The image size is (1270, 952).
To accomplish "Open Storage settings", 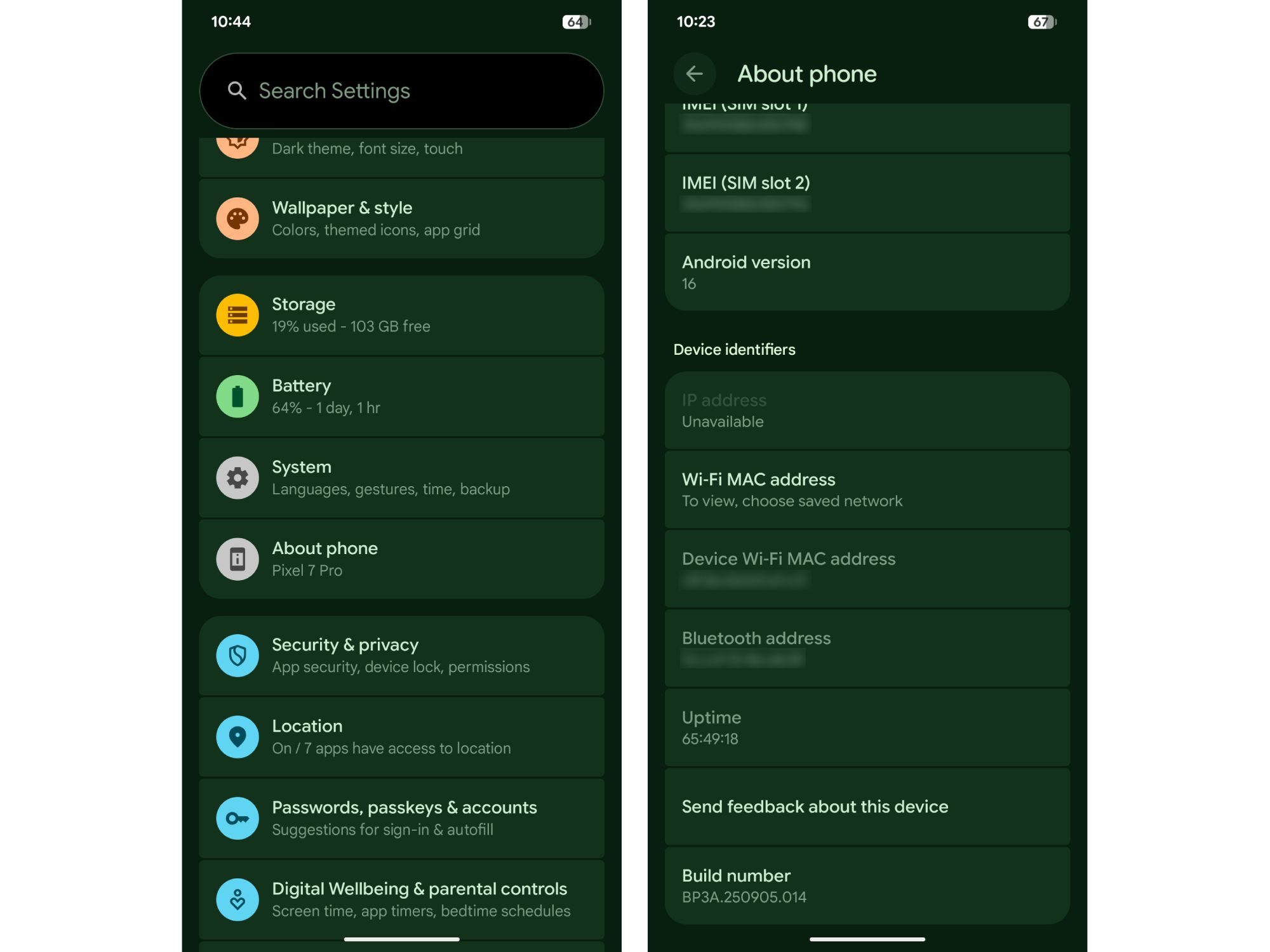I will coord(401,315).
